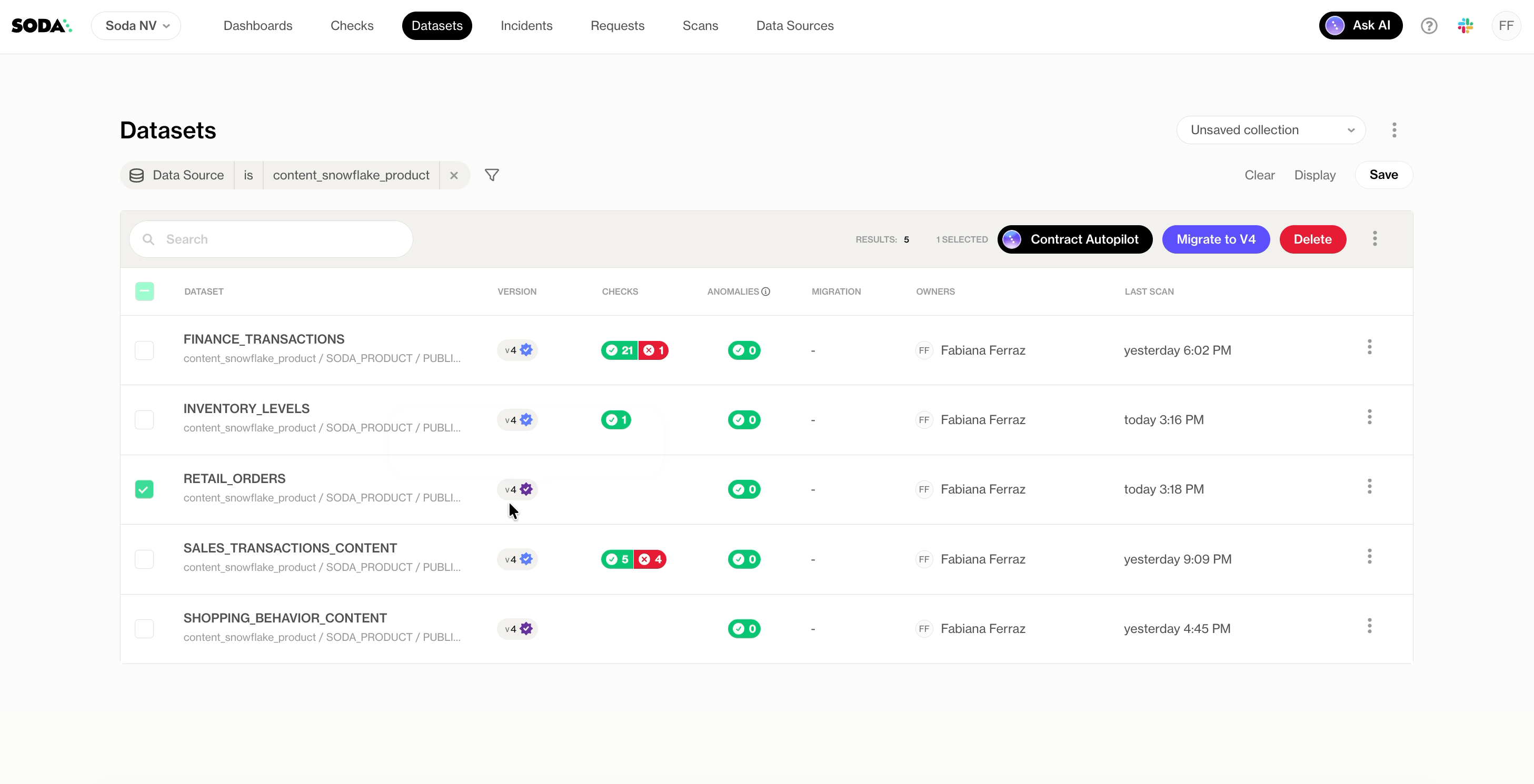Click the Anomalies info icon
The width and height of the screenshot is (1534, 784).
point(766,292)
